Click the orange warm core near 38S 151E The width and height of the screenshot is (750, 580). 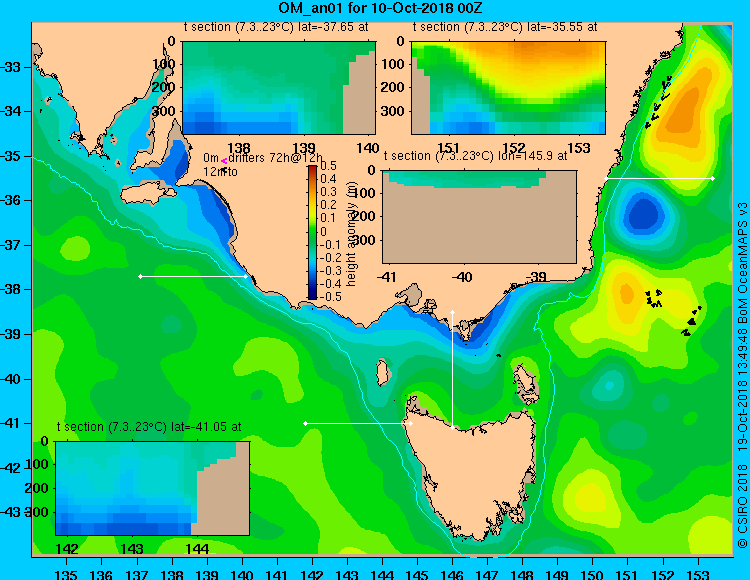(x=627, y=294)
